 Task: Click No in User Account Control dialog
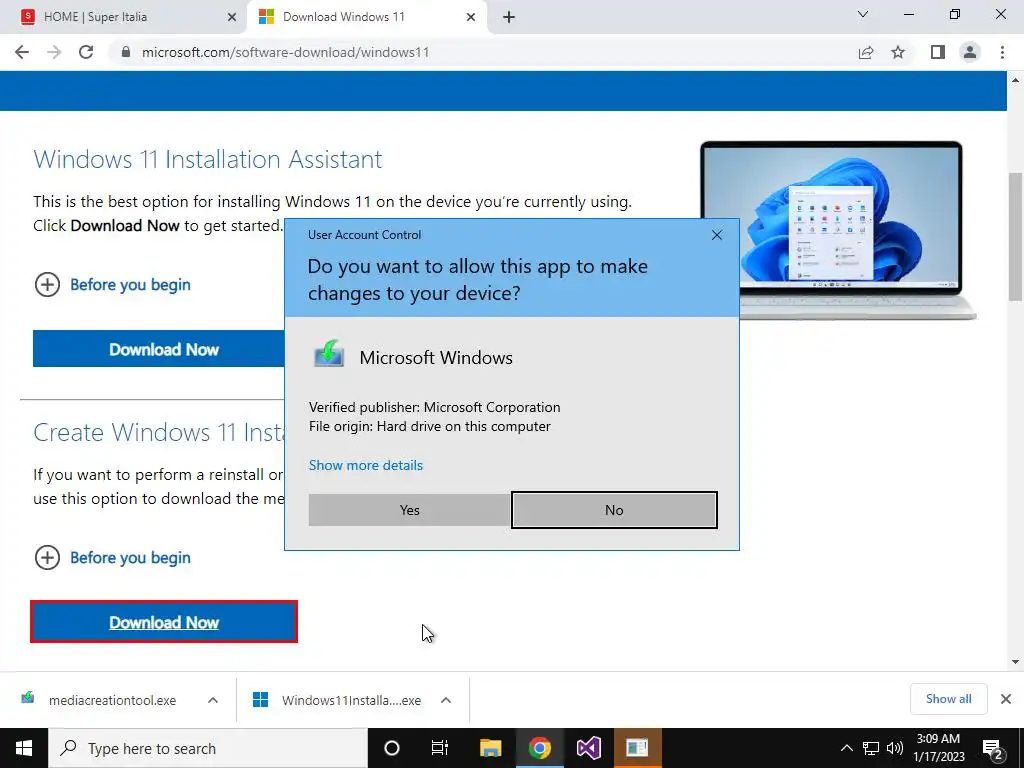pos(614,510)
